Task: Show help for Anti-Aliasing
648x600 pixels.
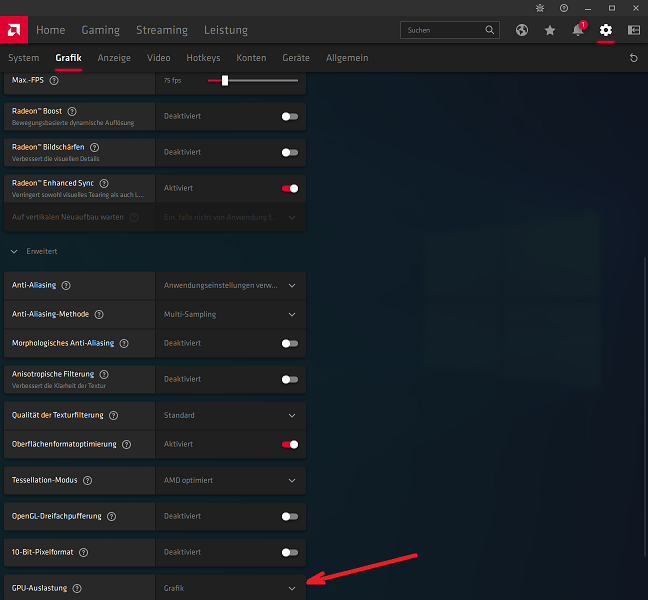Action: (66, 285)
